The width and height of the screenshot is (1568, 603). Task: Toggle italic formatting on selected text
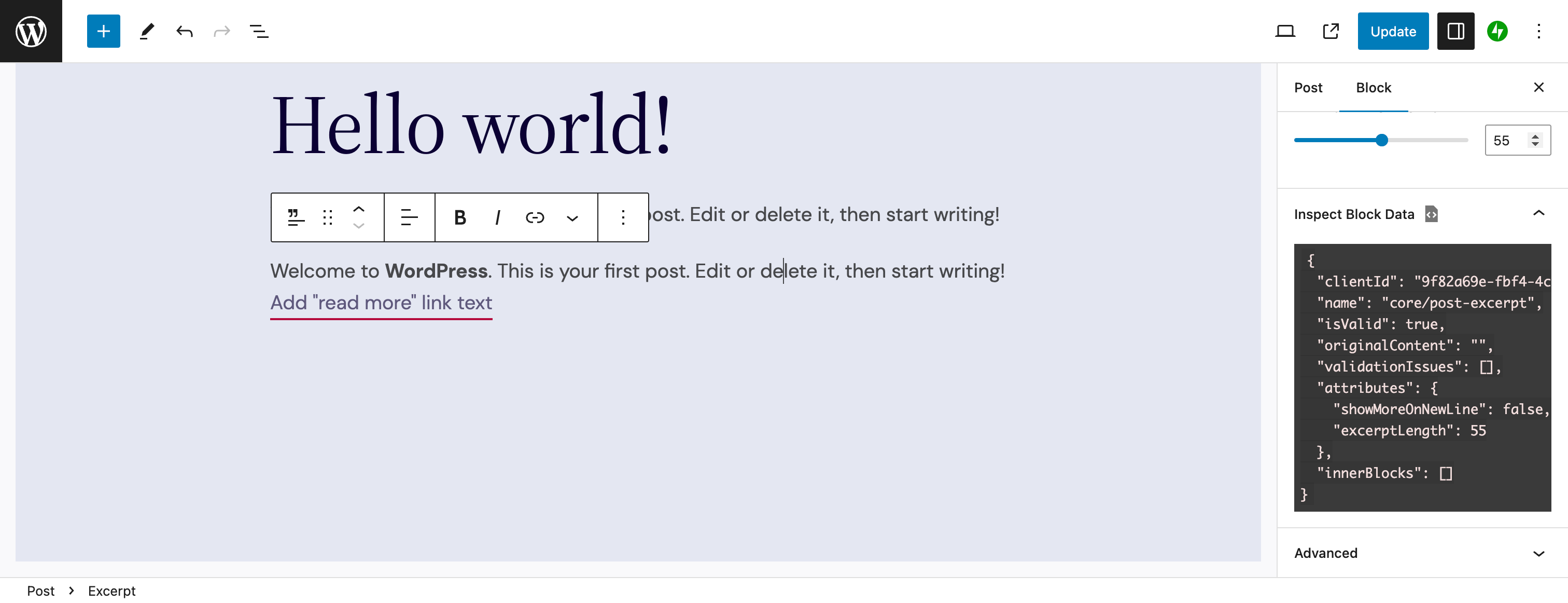point(497,217)
